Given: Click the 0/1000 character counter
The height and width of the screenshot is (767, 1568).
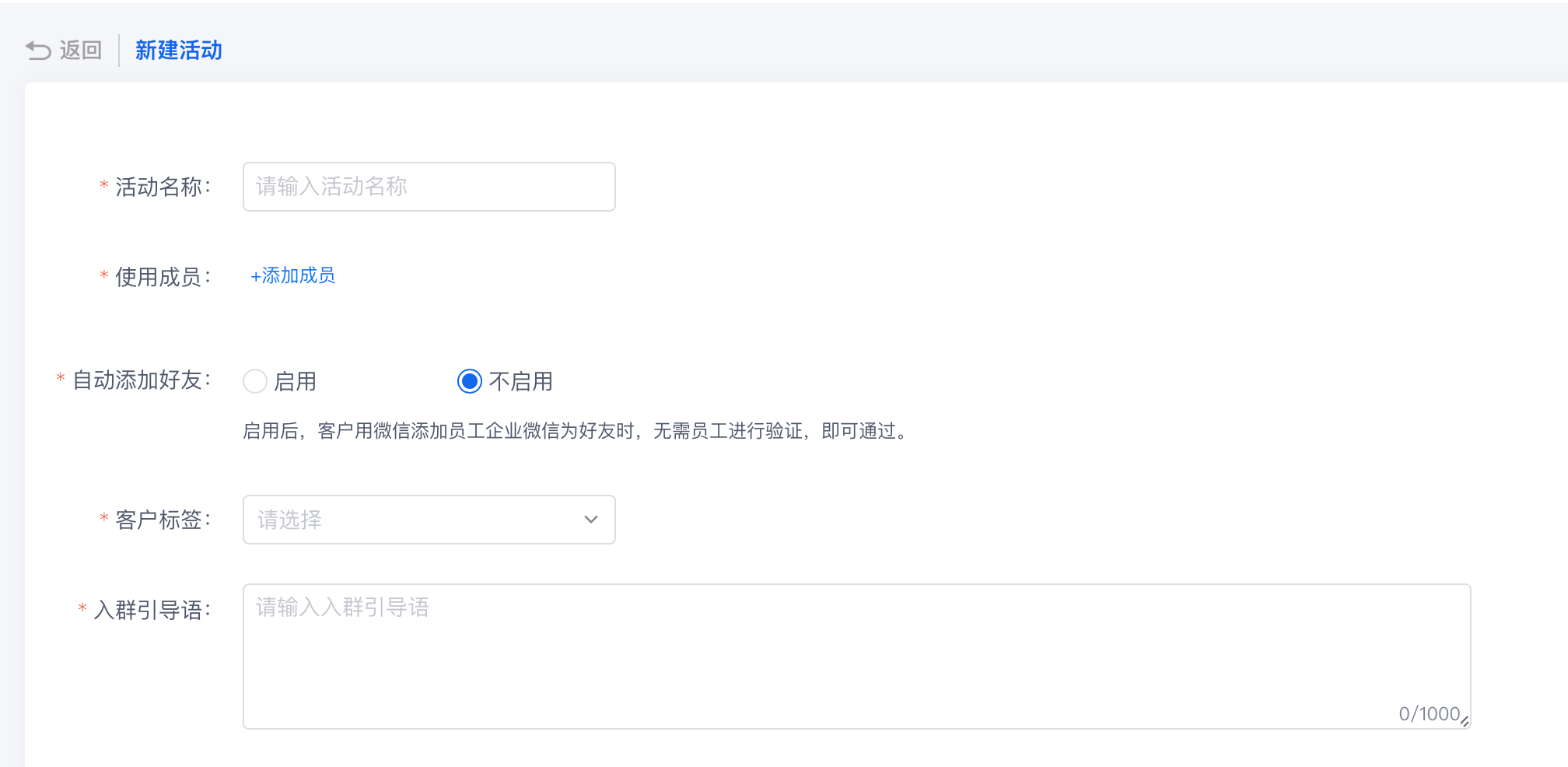Looking at the screenshot, I should click(x=1429, y=713).
